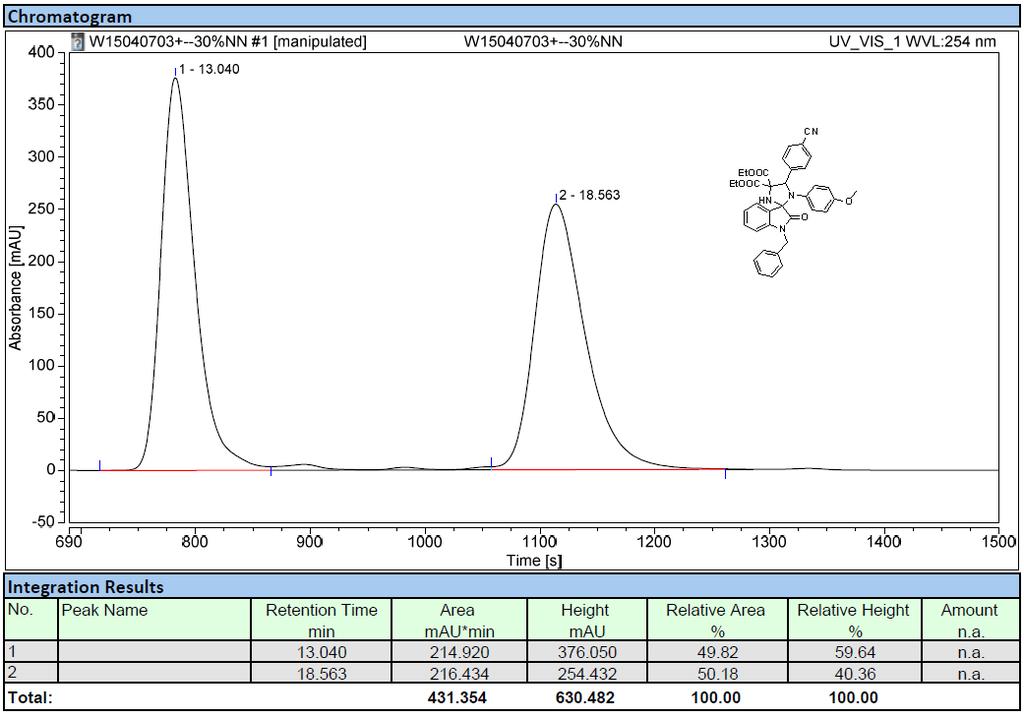Click the Integration Results panel header
The width and height of the screenshot is (1024, 718).
[x=512, y=586]
